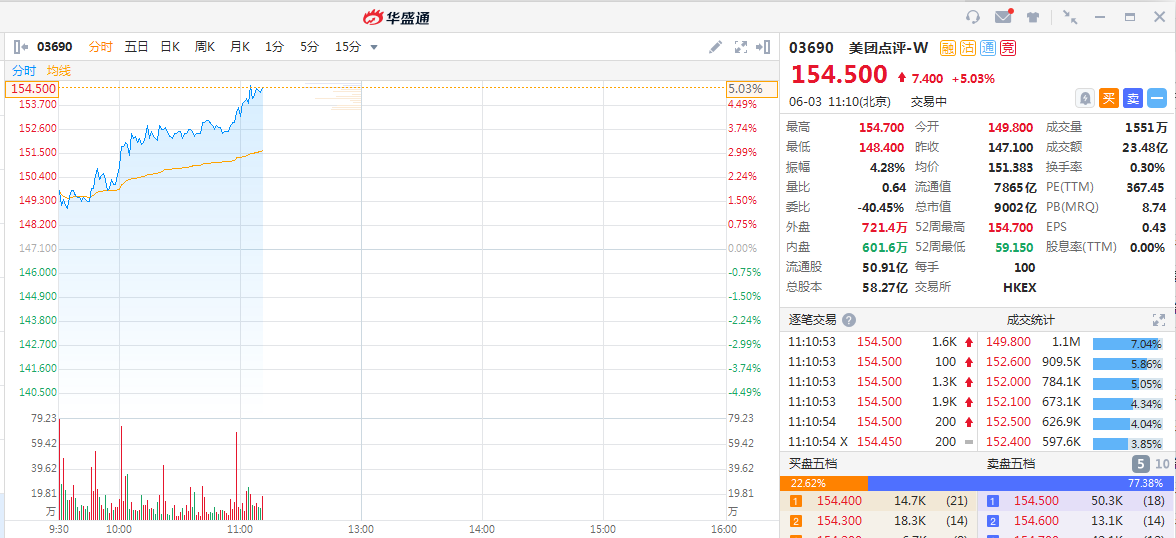This screenshot has height=538, width=1176.
Task: Click the 竞 auction tag badge
Action: point(1008,48)
